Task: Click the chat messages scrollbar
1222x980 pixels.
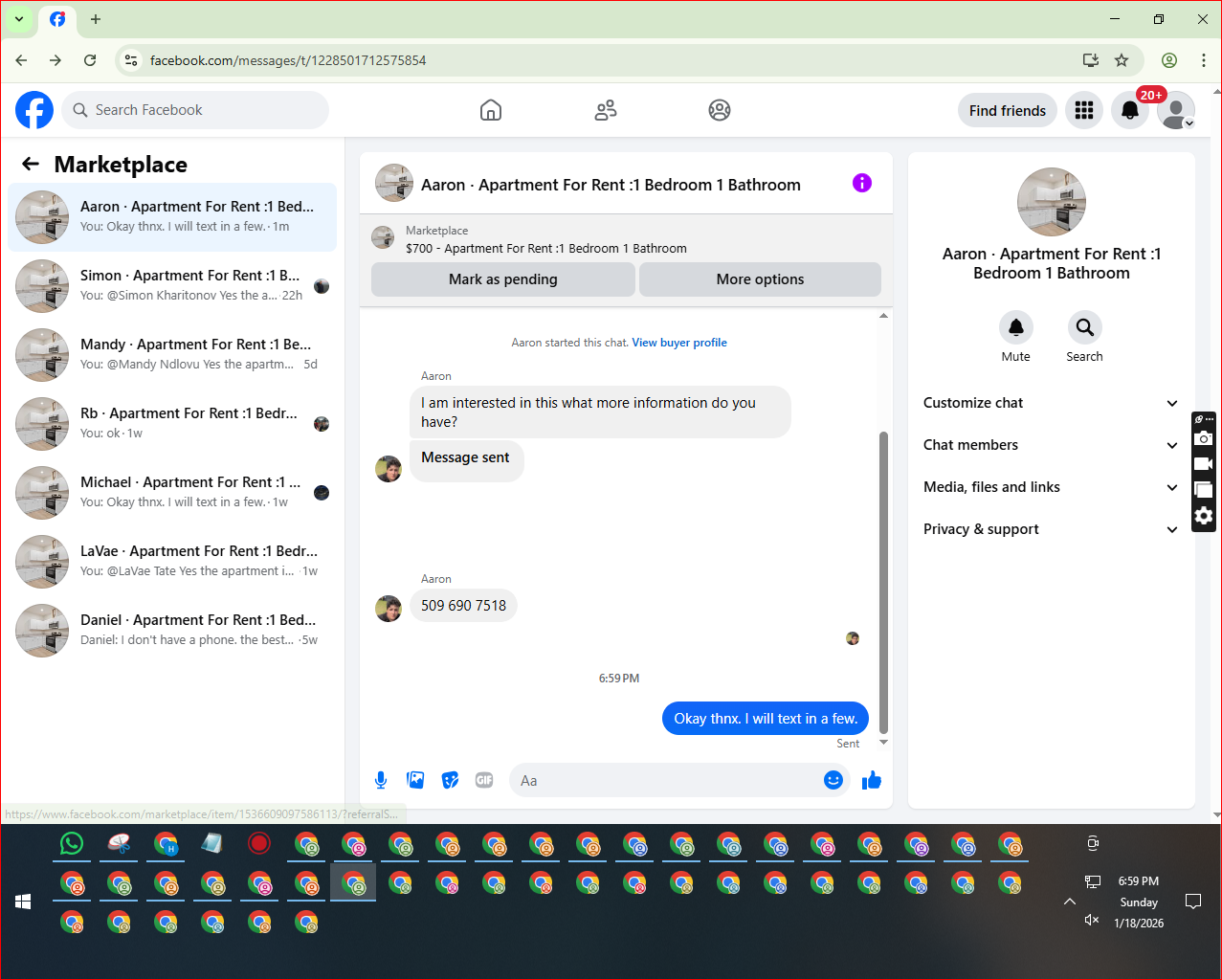Action: [x=883, y=582]
